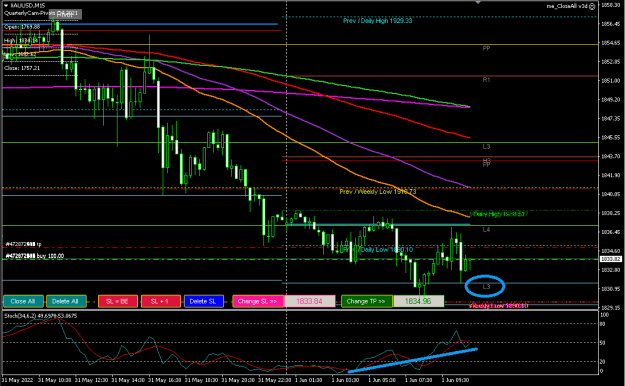Click the Stoch(34,6,2) indicator label

coord(41,316)
